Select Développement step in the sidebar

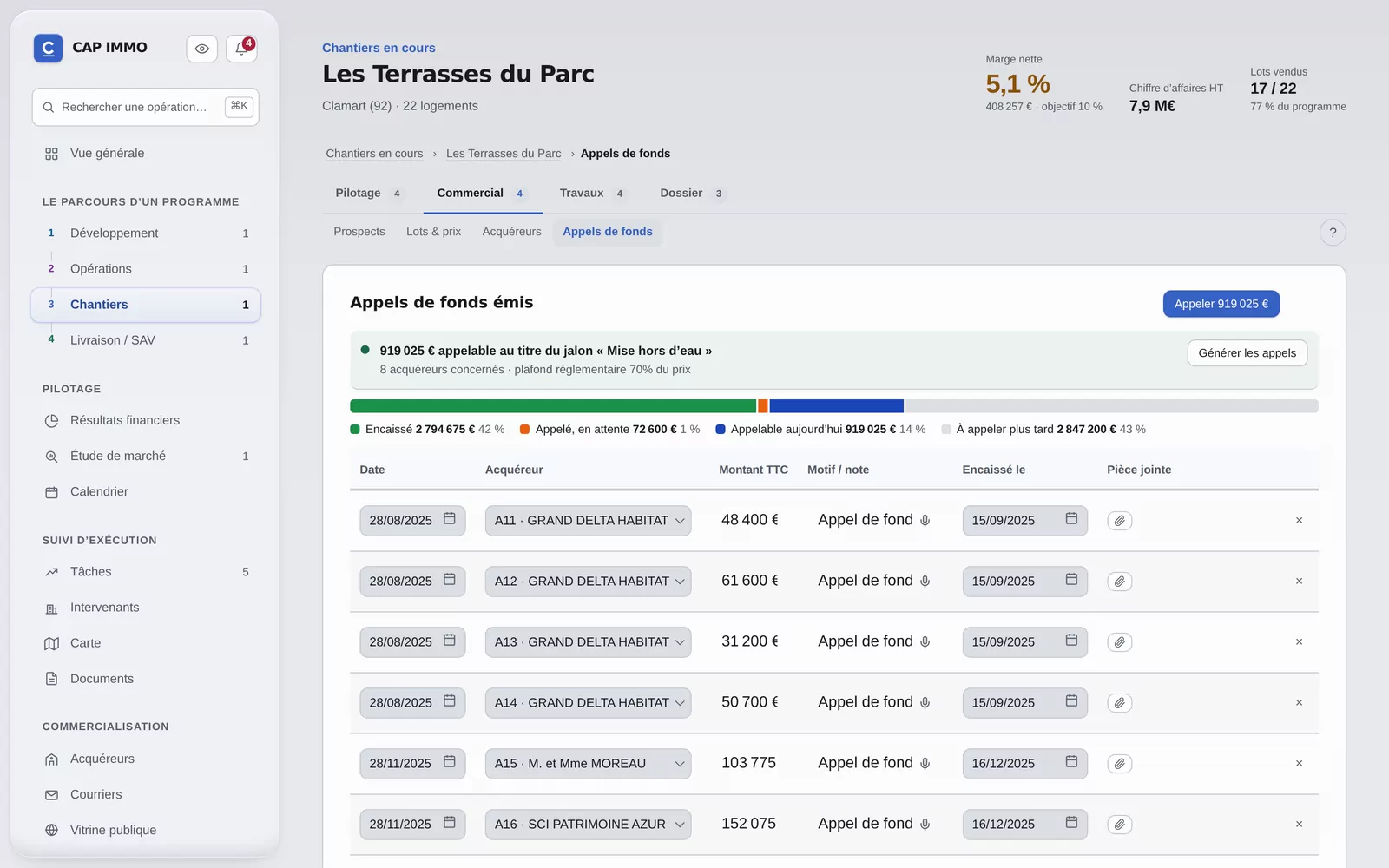pyautogui.click(x=145, y=233)
